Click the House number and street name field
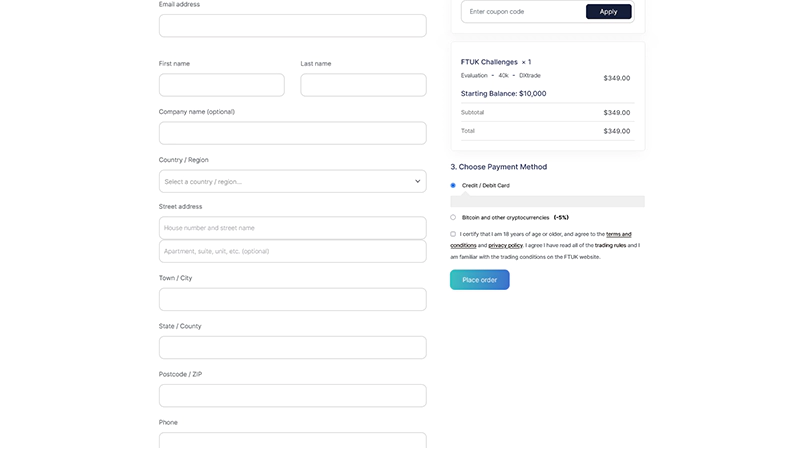Image resolution: width=800 pixels, height=450 pixels. click(x=292, y=228)
